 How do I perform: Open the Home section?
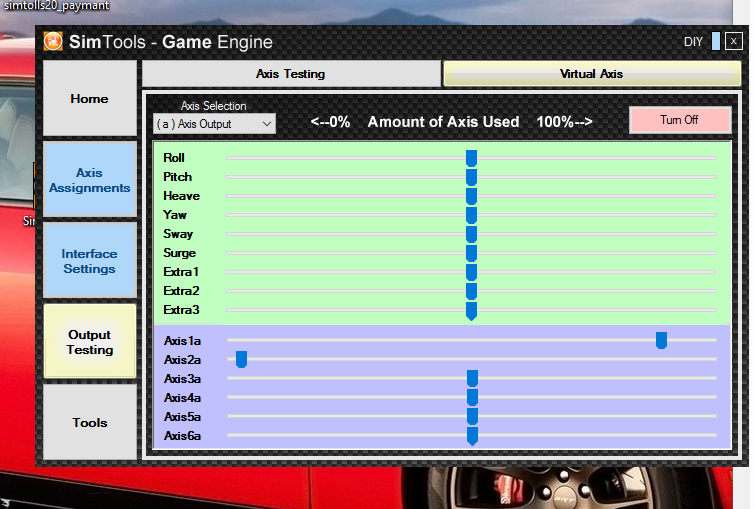click(90, 98)
